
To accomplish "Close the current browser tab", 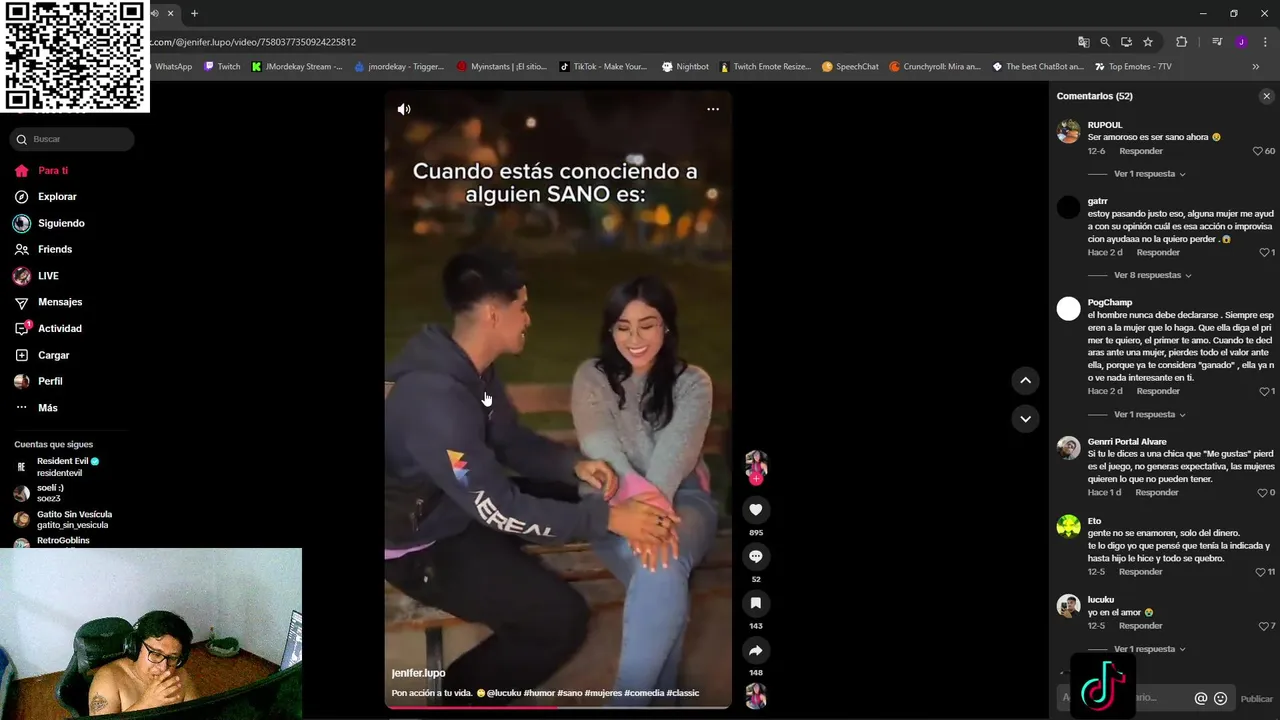I will (171, 14).
